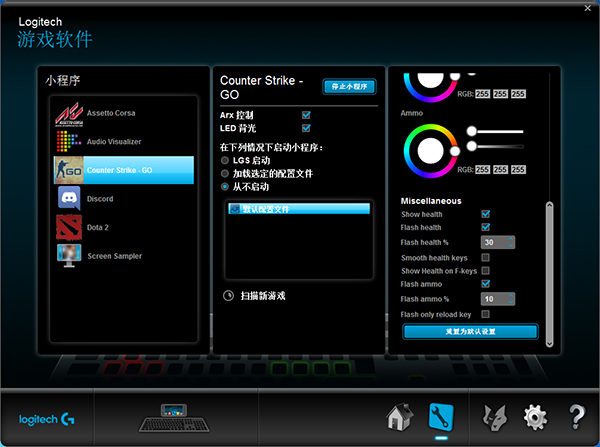This screenshot has width=600, height=447.
Task: Enable Flash only reload key checkbox
Action: (x=486, y=314)
